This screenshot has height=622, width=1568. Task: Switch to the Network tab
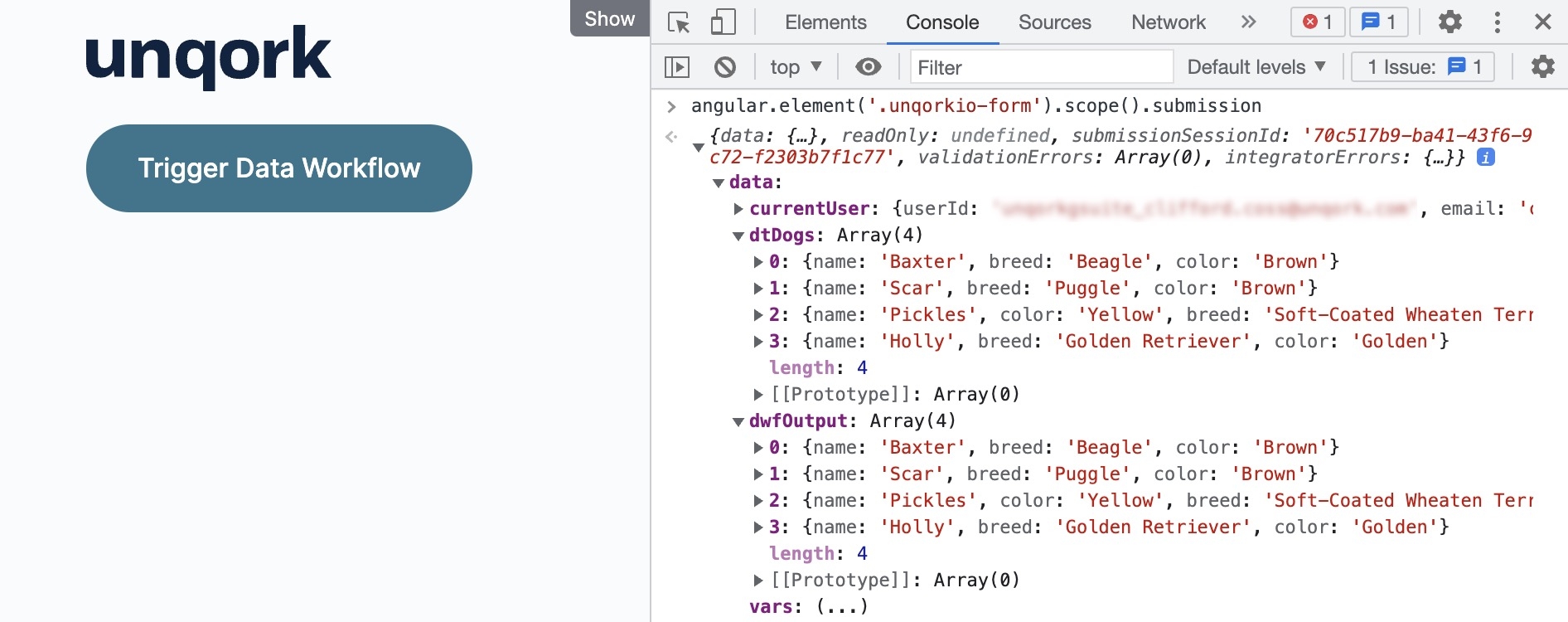[x=1168, y=22]
